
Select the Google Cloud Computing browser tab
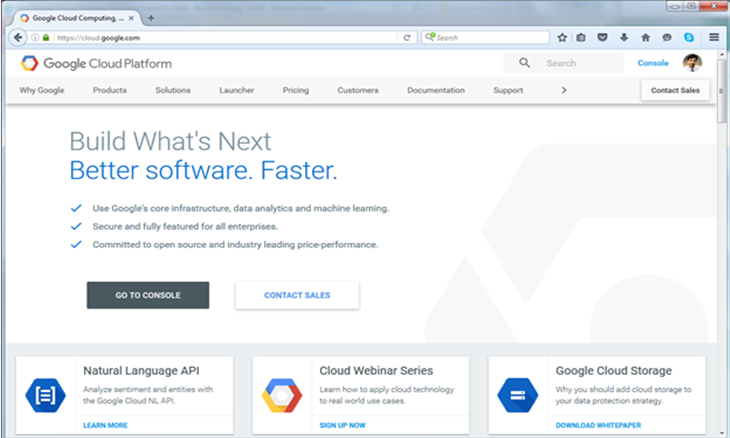pyautogui.click(x=77, y=18)
